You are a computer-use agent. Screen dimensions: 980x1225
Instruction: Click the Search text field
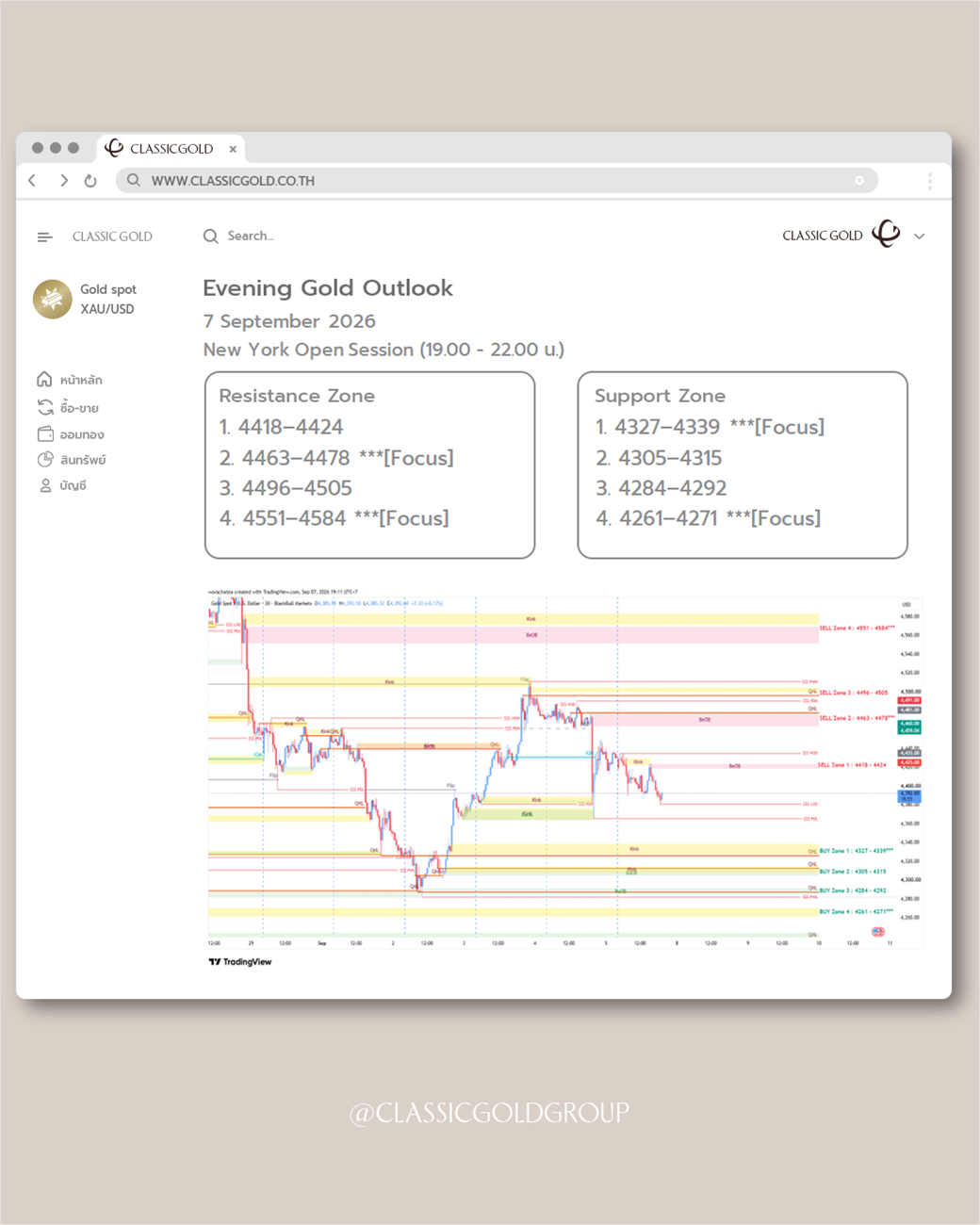point(251,236)
